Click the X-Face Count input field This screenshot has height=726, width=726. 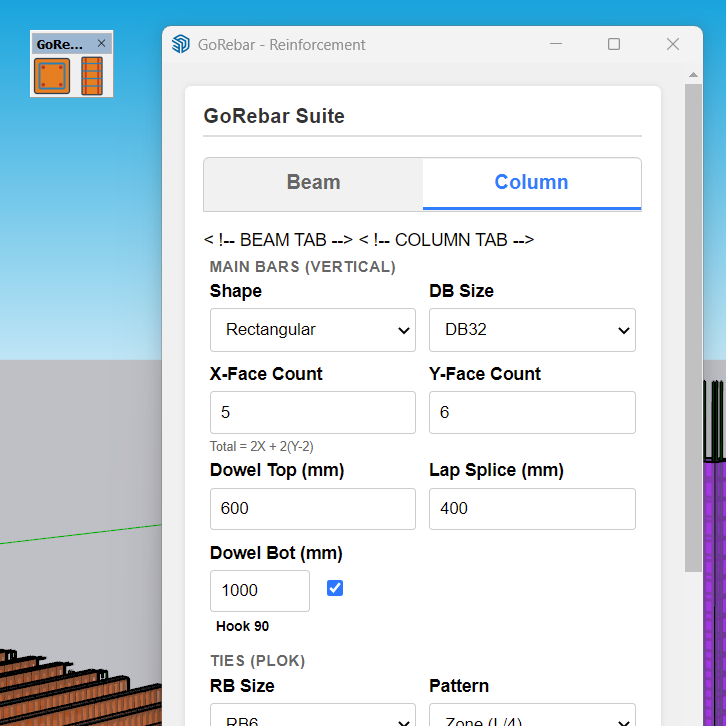[313, 412]
